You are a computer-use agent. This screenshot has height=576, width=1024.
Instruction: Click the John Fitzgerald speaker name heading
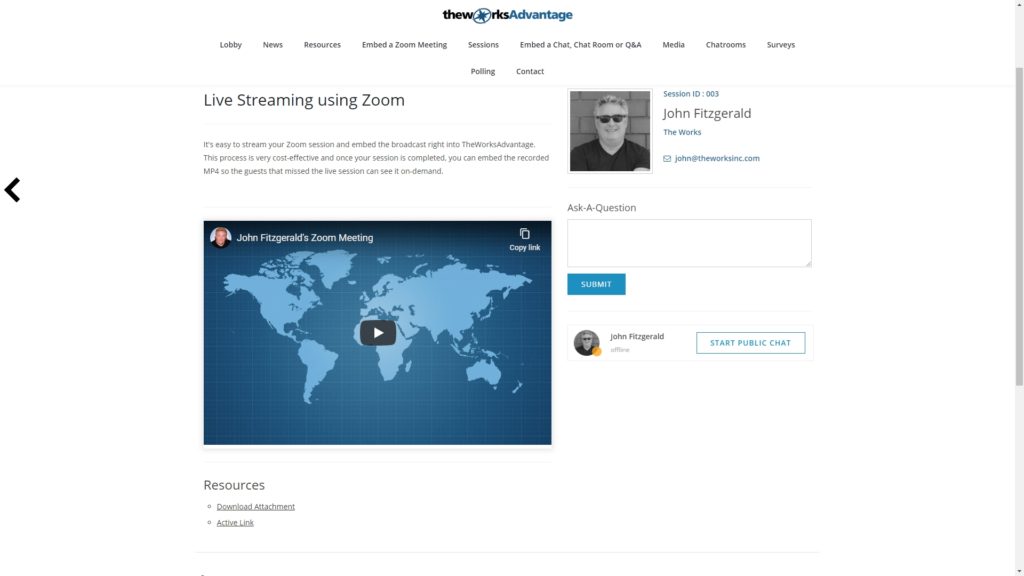point(707,113)
